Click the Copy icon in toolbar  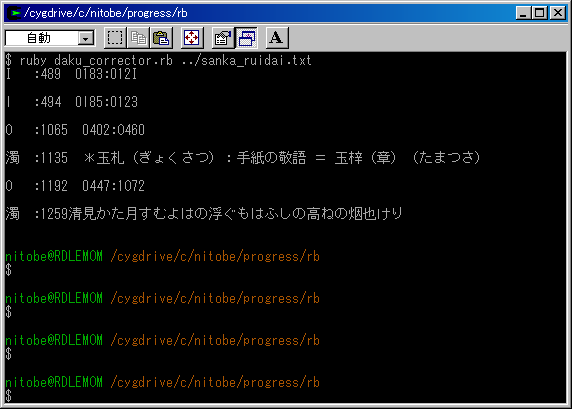pyautogui.click(x=138, y=38)
